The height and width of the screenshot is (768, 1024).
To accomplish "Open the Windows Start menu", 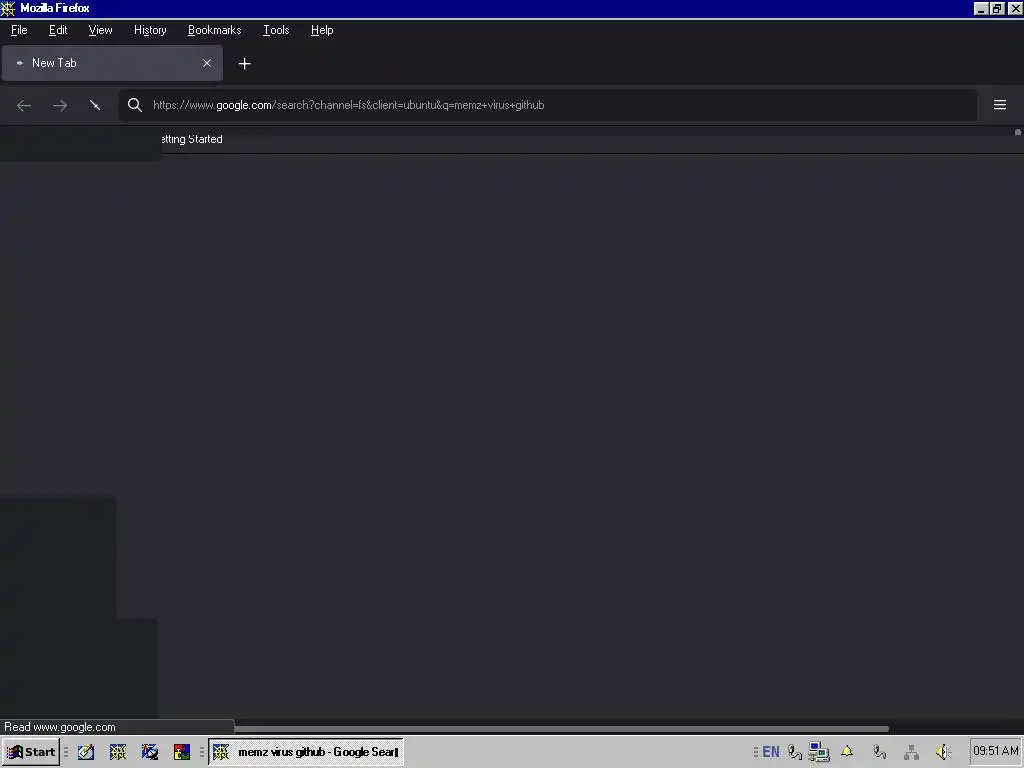I will click(x=31, y=752).
